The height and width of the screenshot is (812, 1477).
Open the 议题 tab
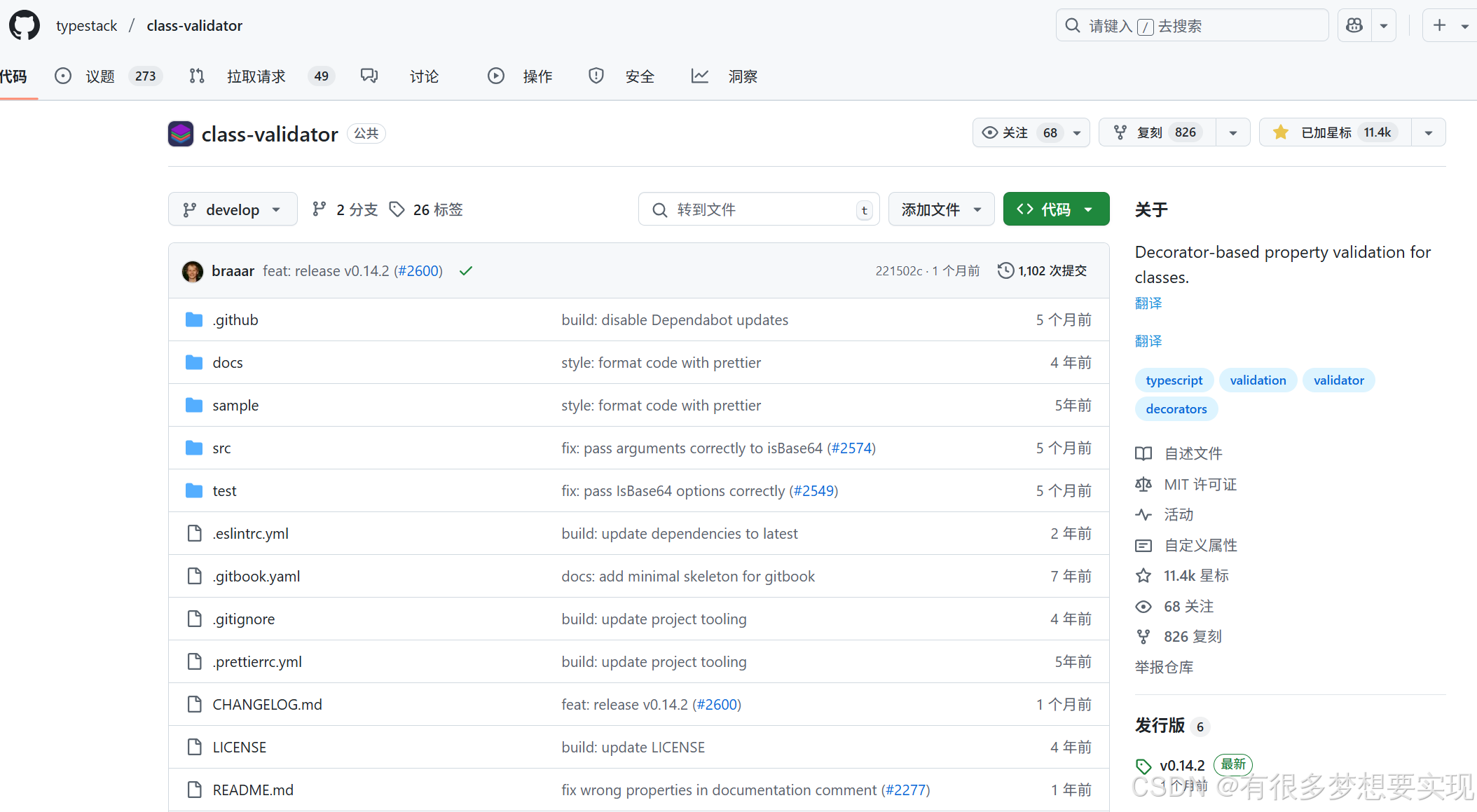109,76
